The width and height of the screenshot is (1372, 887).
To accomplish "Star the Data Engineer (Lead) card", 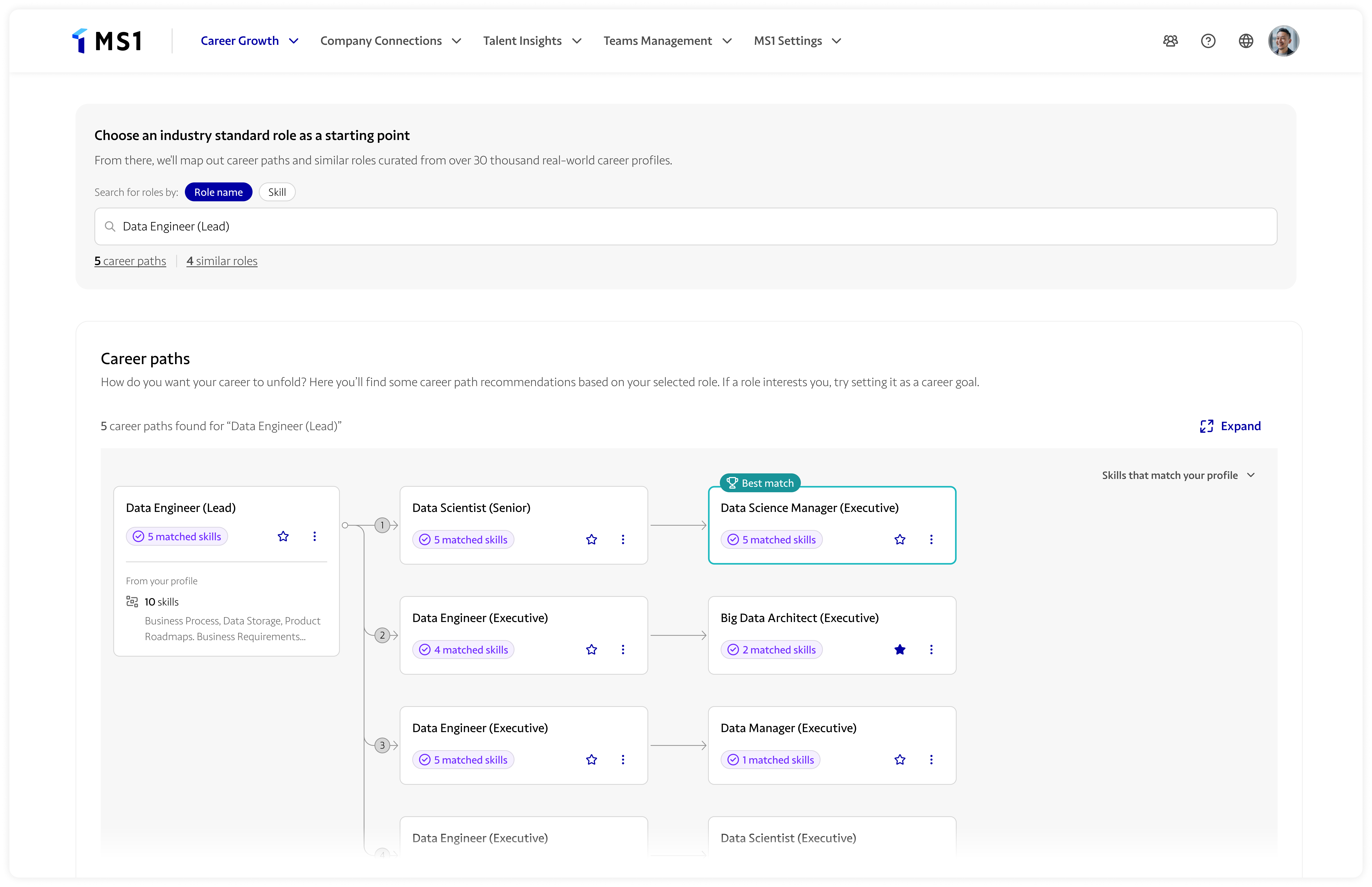I will [283, 536].
